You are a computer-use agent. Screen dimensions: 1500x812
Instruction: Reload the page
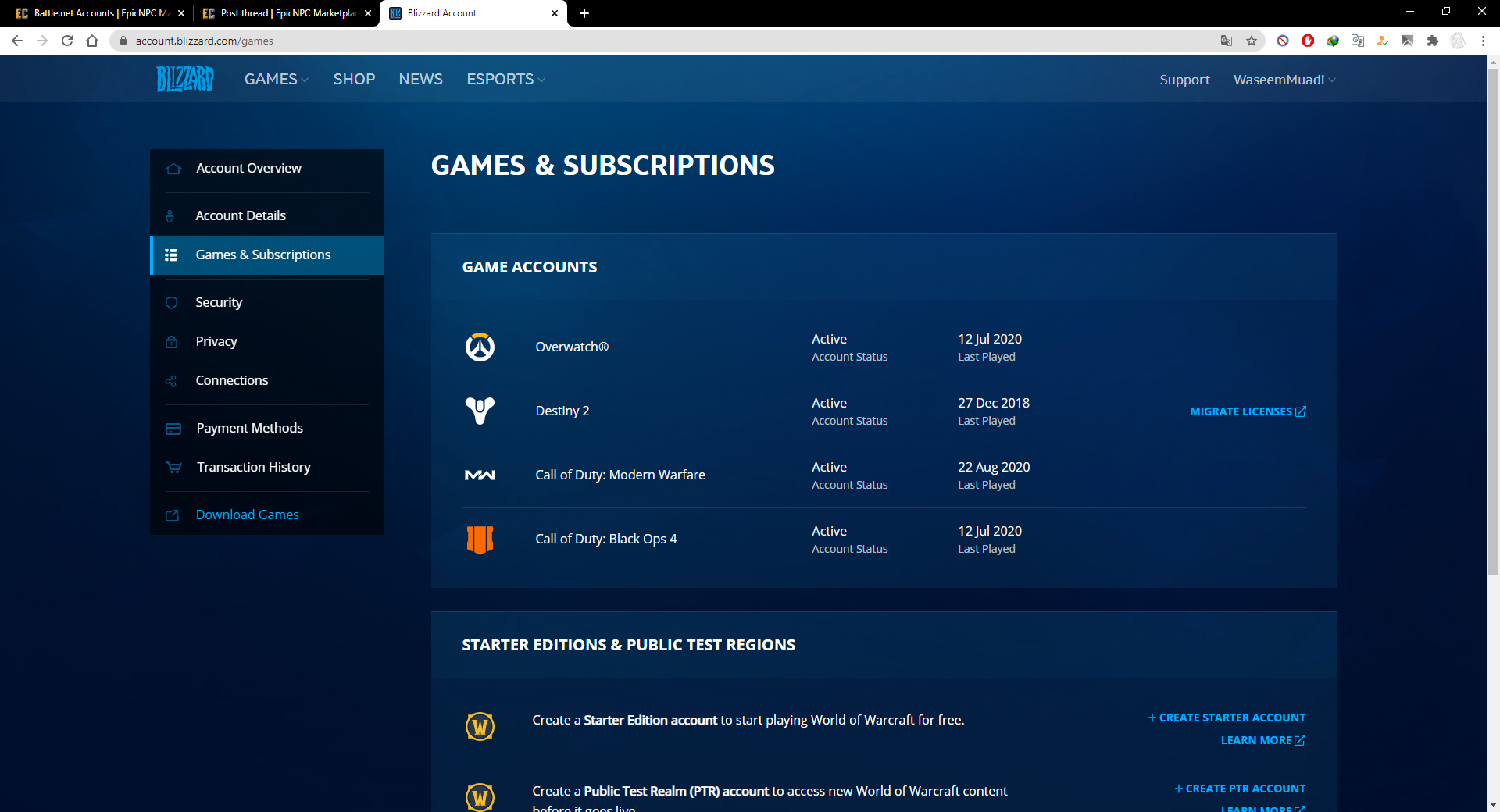[67, 41]
